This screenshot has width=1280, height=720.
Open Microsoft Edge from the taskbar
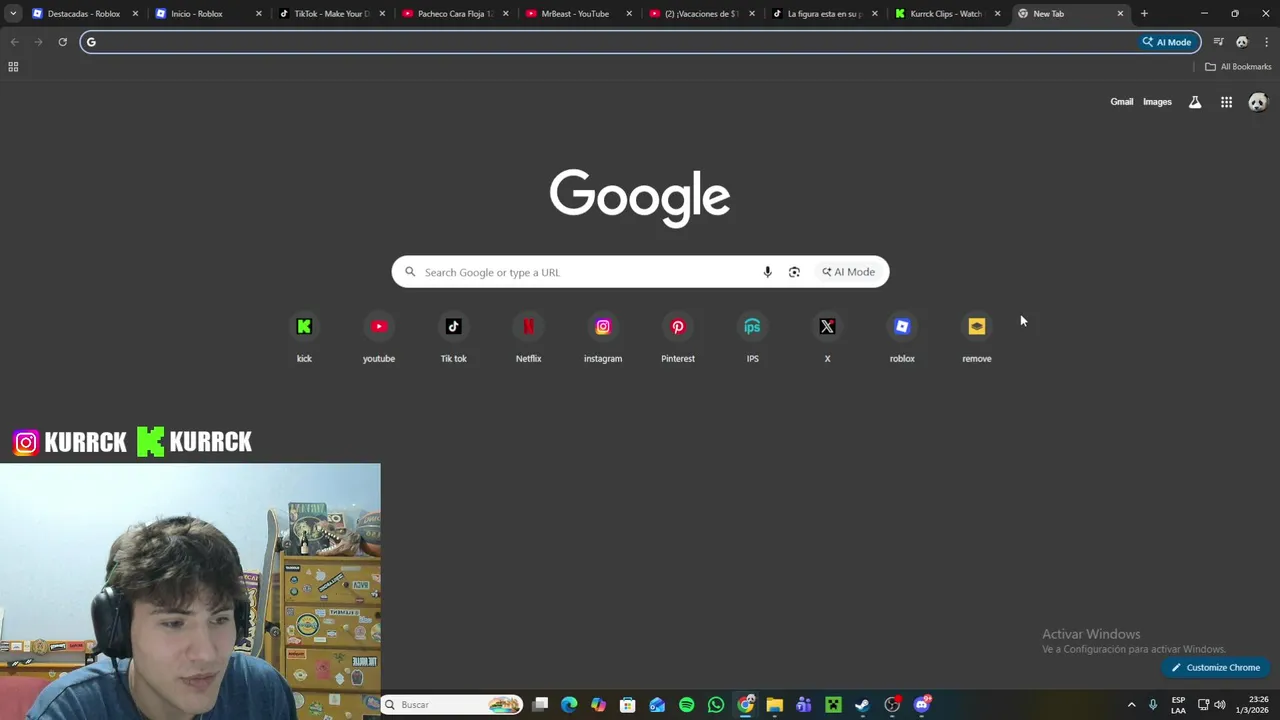[x=569, y=705]
